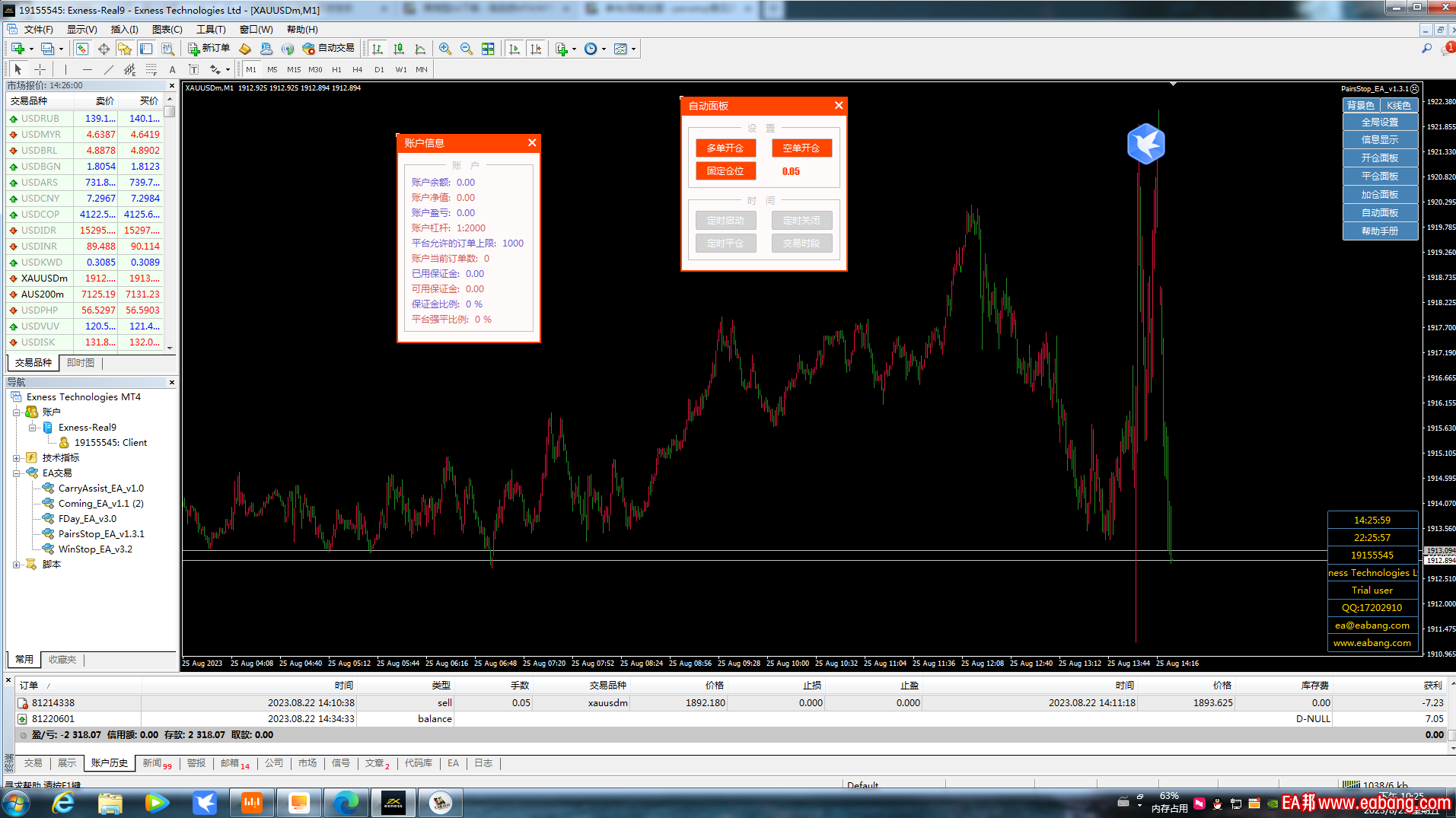1456x818 pixels.
Task: Switch to M5 timeframe
Action: [272, 69]
